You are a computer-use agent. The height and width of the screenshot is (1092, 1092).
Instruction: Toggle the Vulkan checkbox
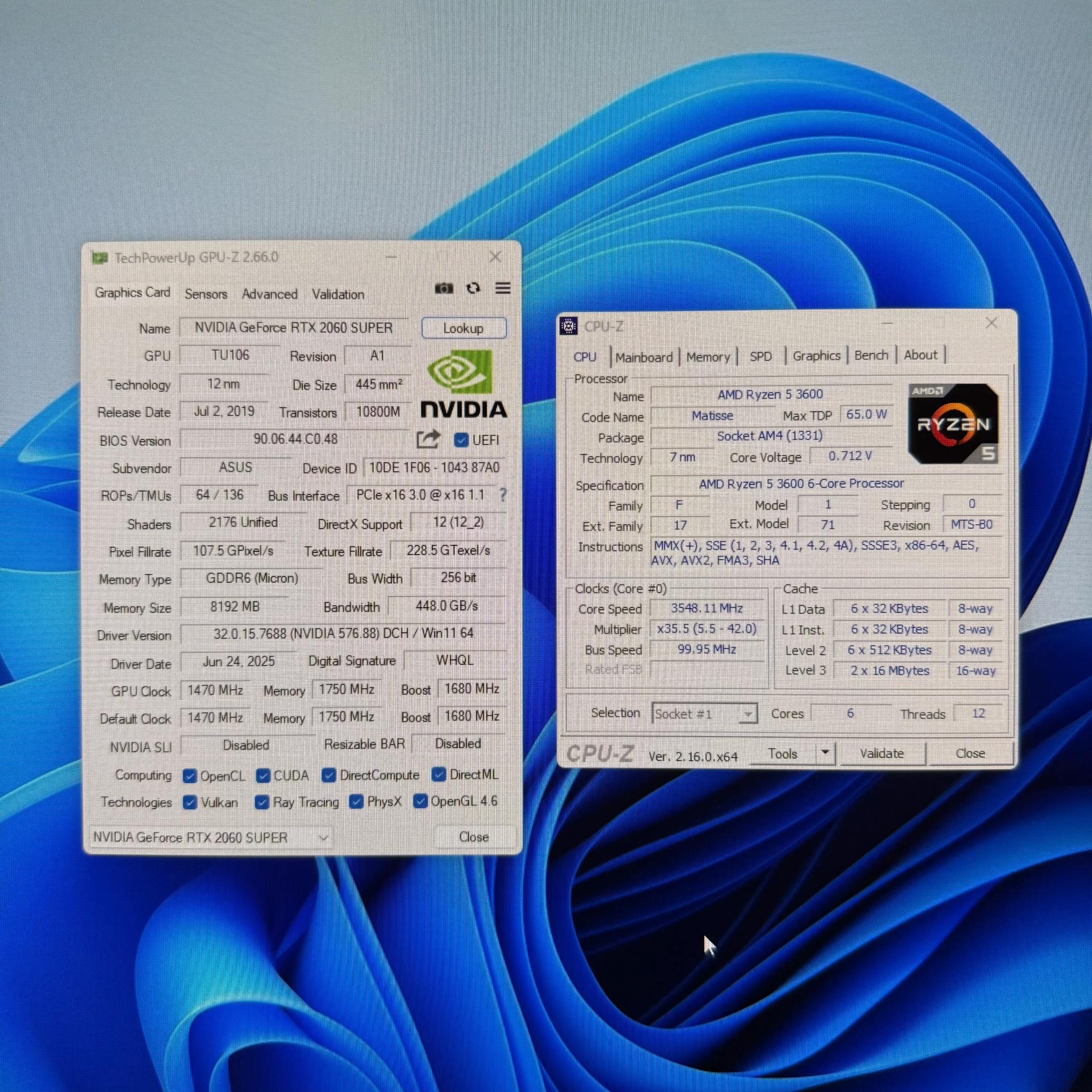tap(190, 802)
